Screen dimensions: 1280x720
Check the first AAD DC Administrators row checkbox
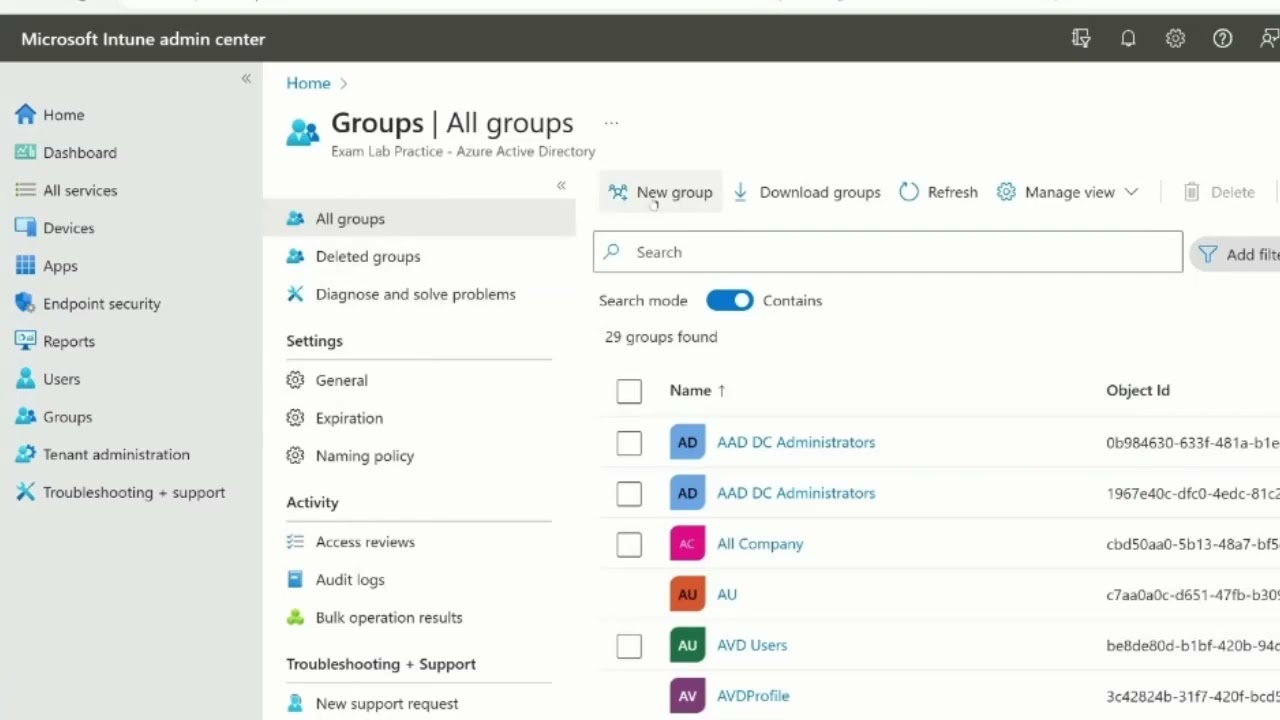629,442
